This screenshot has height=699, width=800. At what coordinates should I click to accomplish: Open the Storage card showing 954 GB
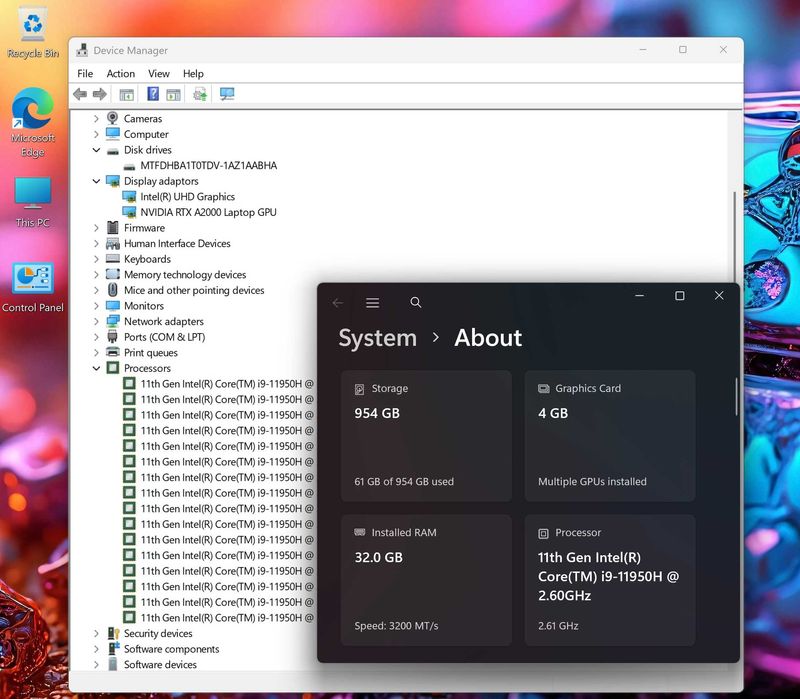coord(427,436)
